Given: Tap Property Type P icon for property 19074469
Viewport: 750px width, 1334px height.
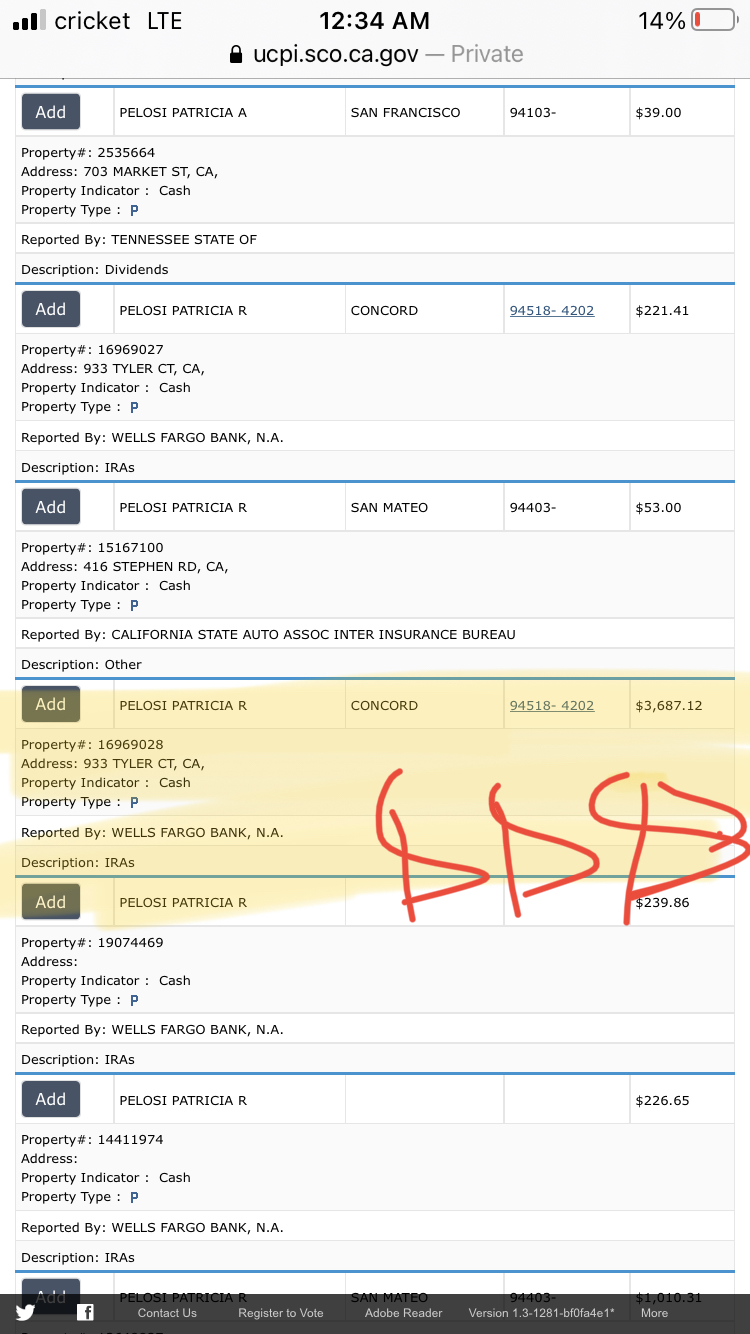Looking at the screenshot, I should [x=134, y=1000].
